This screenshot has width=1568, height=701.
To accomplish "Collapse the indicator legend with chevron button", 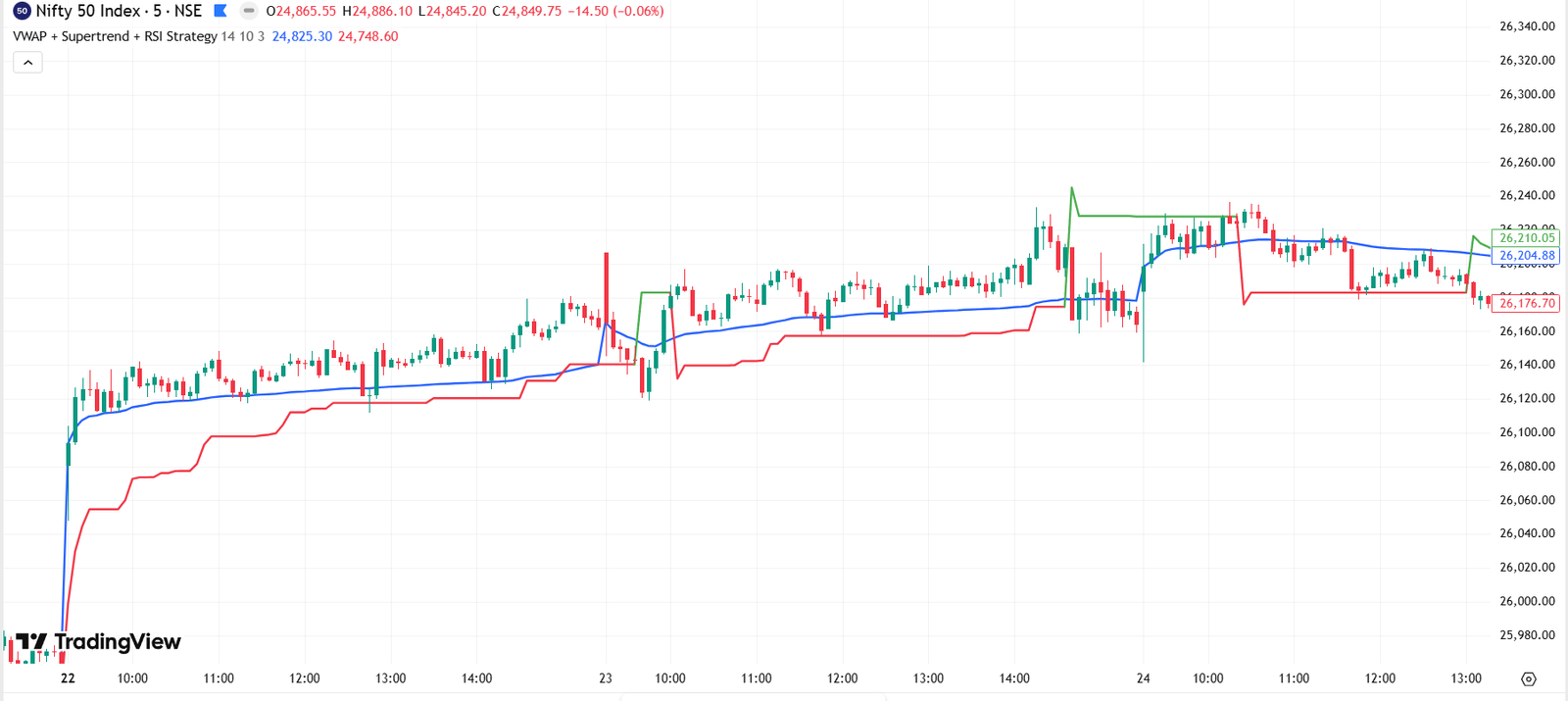I will 27,63.
